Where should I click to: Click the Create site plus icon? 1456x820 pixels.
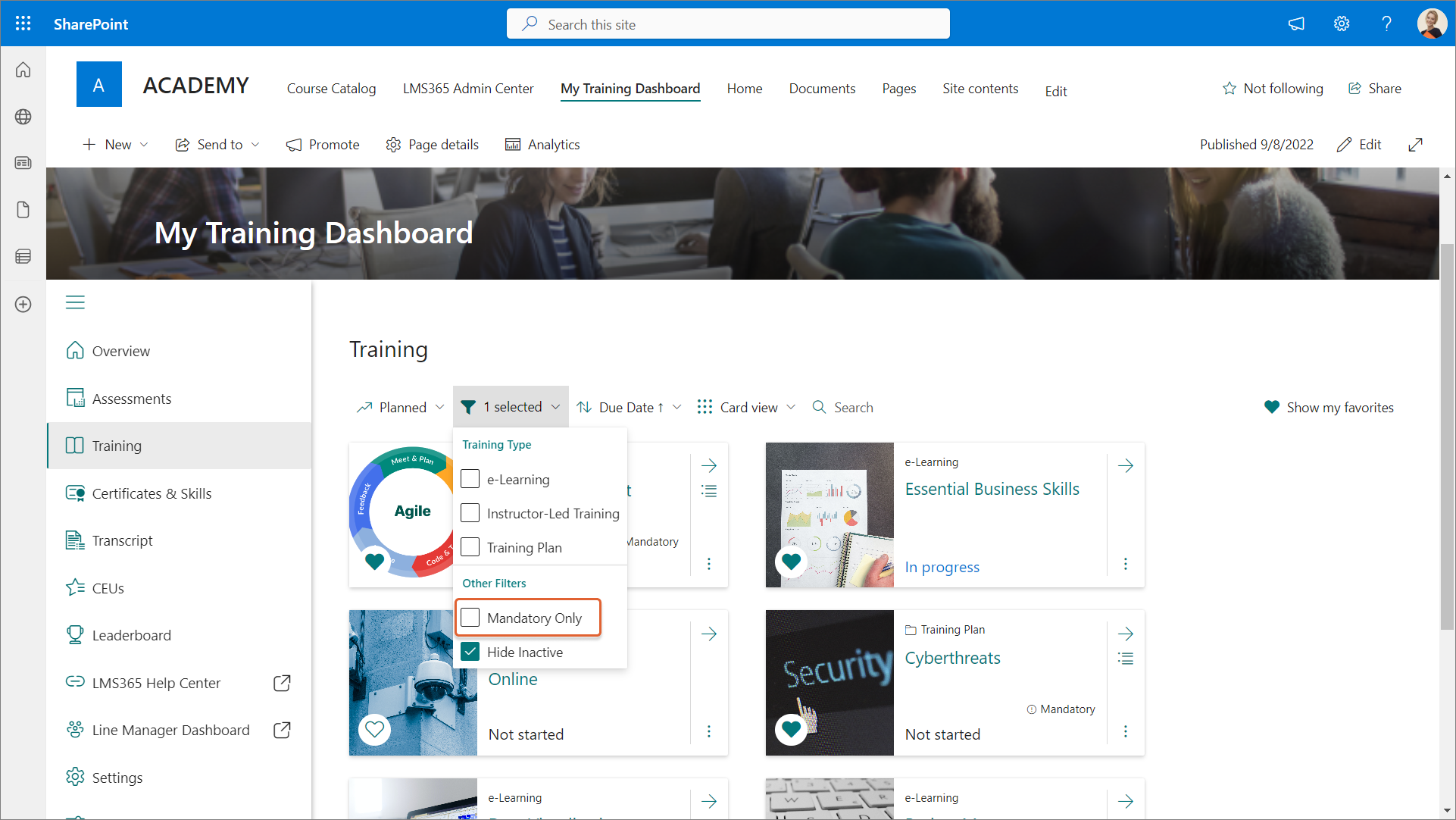click(23, 305)
